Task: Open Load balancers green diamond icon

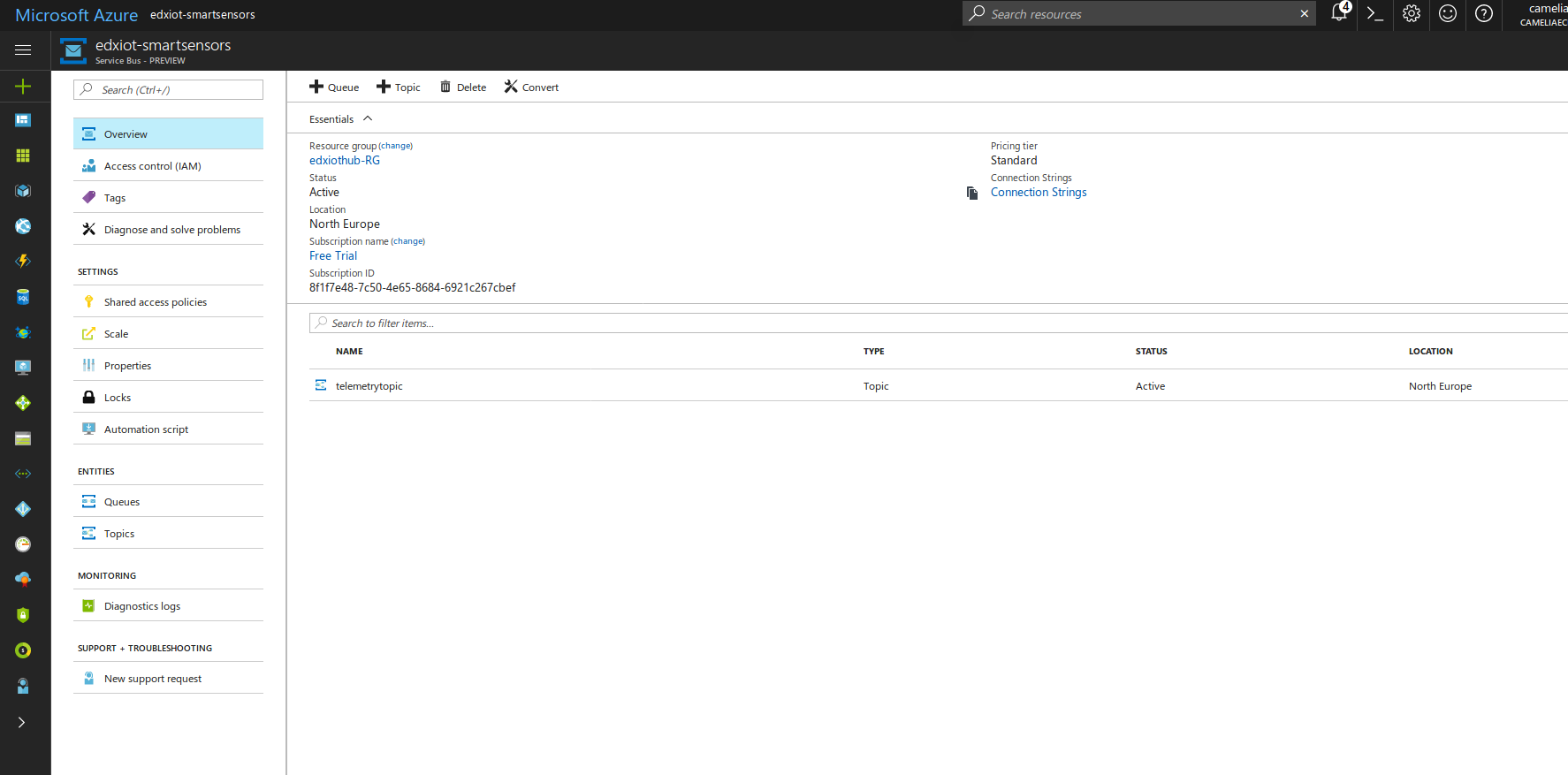Action: pos(23,403)
